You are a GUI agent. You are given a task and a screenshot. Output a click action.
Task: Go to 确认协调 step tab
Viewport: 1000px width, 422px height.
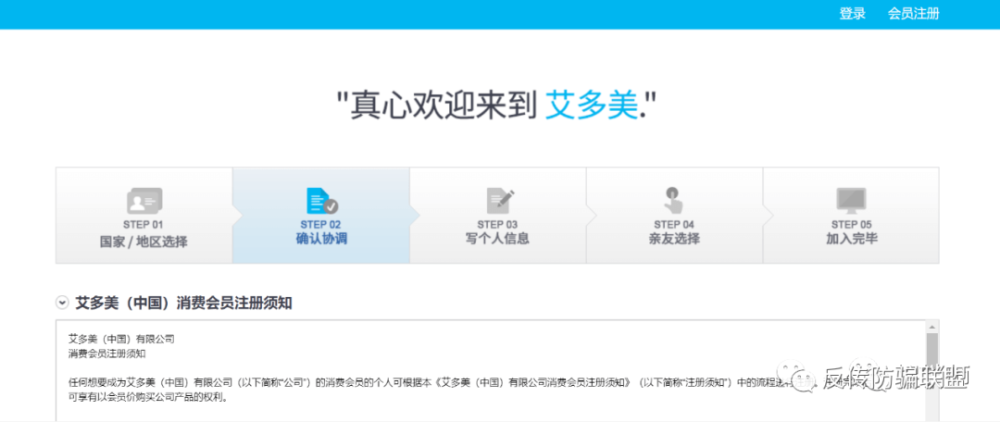coord(321,215)
